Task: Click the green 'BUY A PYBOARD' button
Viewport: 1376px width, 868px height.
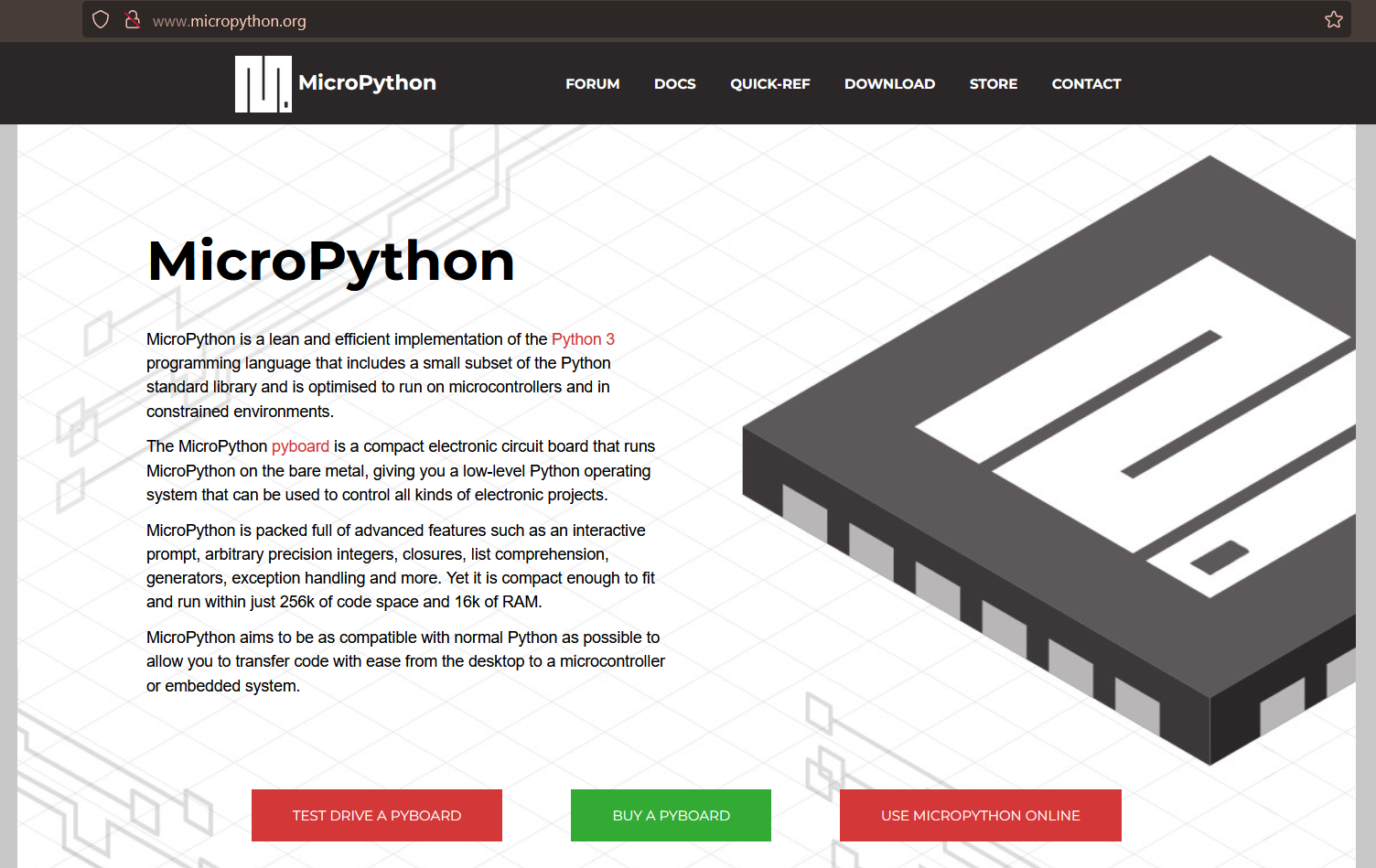Action: [671, 815]
